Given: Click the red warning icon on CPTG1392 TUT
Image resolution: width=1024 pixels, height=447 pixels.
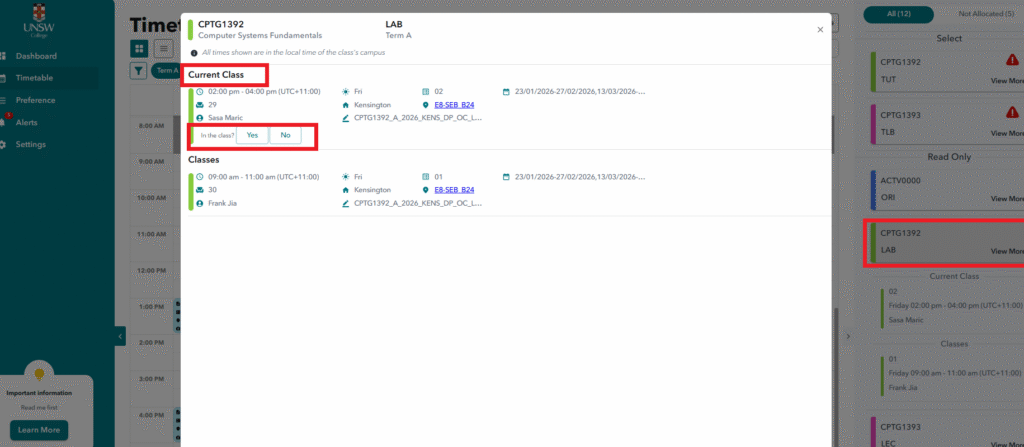Looking at the screenshot, I should pos(1011,58).
